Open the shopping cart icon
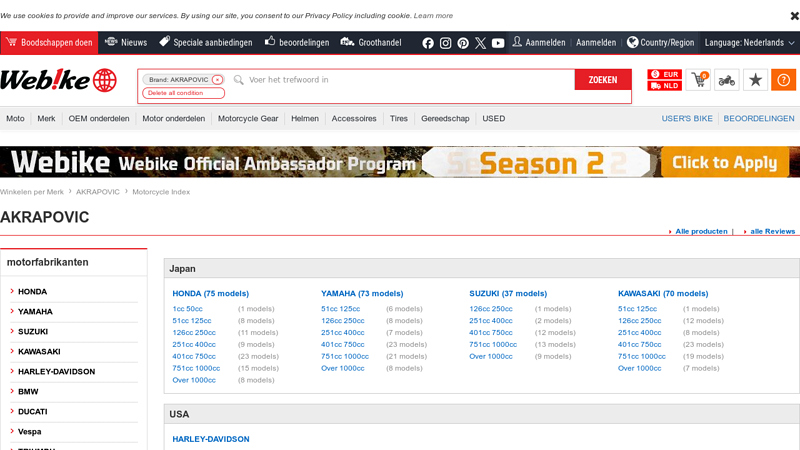The image size is (800, 450). point(697,80)
